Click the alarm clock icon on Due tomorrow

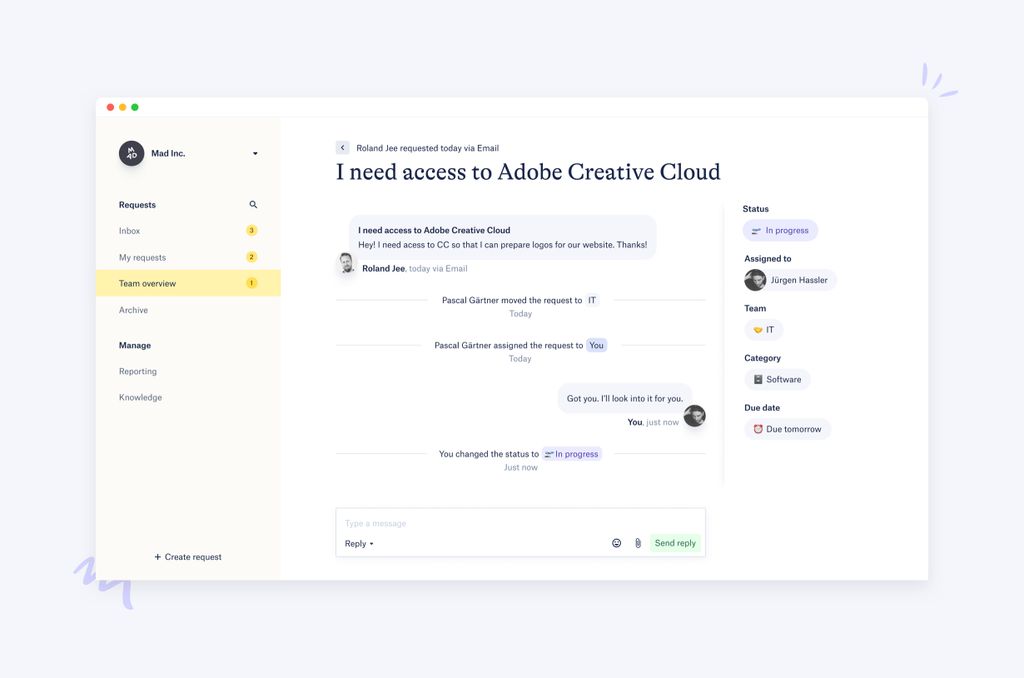pyautogui.click(x=758, y=428)
